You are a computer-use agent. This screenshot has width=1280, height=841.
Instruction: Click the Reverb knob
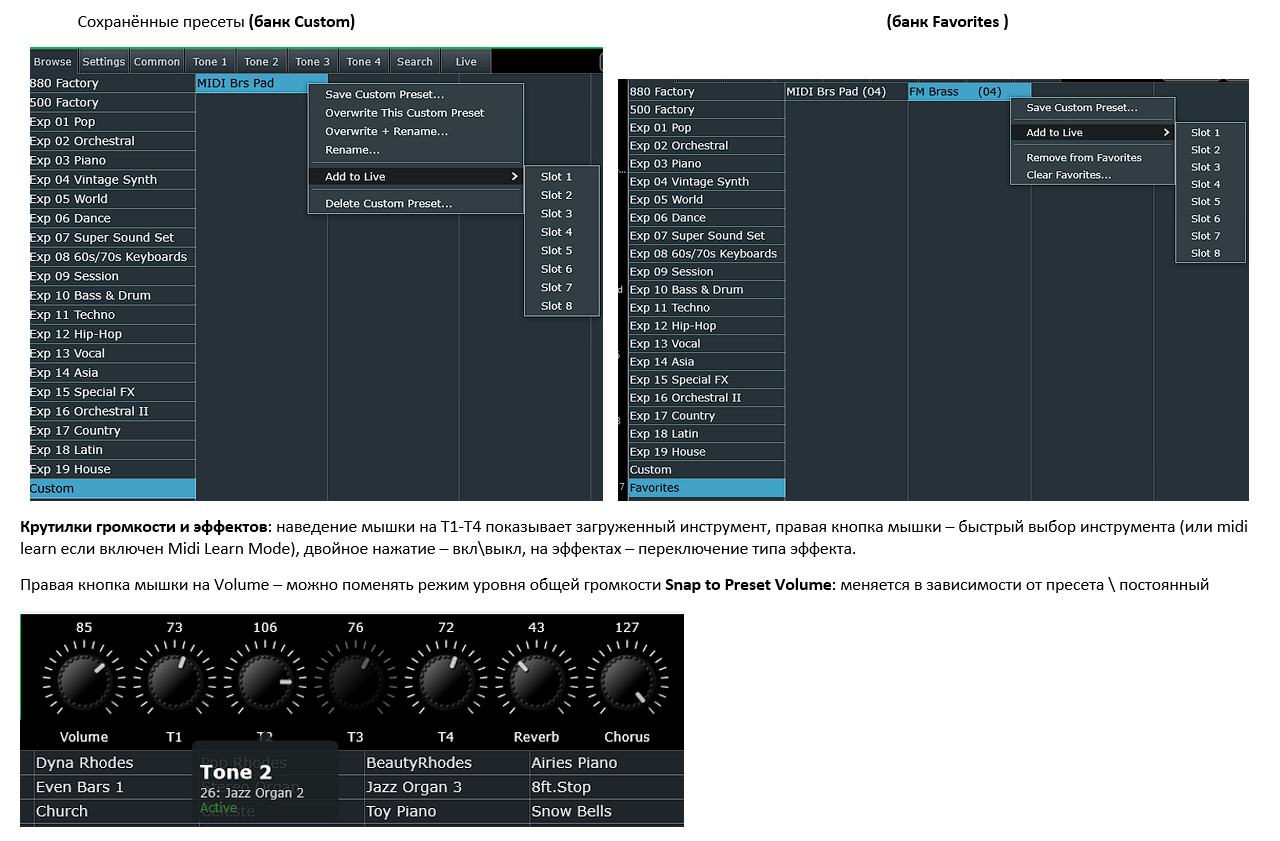click(x=536, y=683)
